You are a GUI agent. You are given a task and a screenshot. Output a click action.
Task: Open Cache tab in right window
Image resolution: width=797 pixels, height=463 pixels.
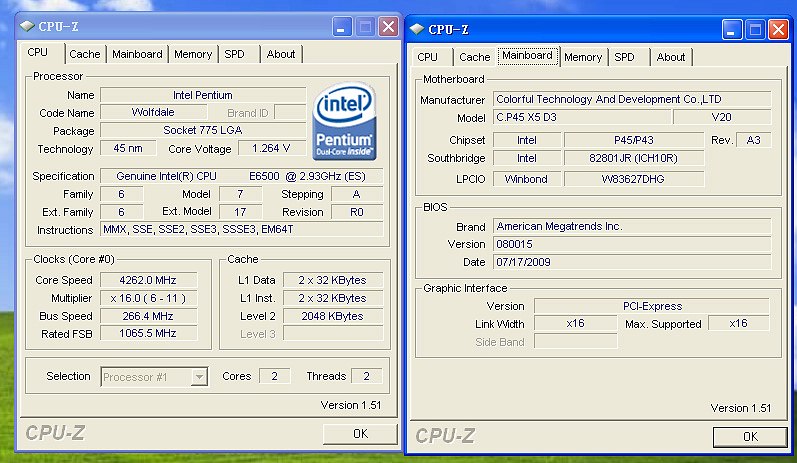475,57
